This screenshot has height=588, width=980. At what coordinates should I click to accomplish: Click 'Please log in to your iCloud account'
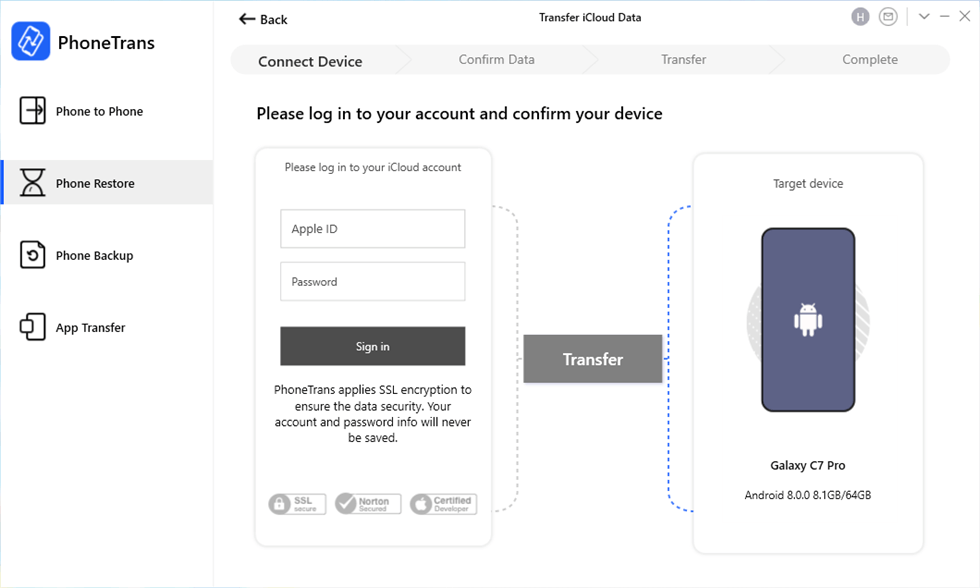click(372, 167)
